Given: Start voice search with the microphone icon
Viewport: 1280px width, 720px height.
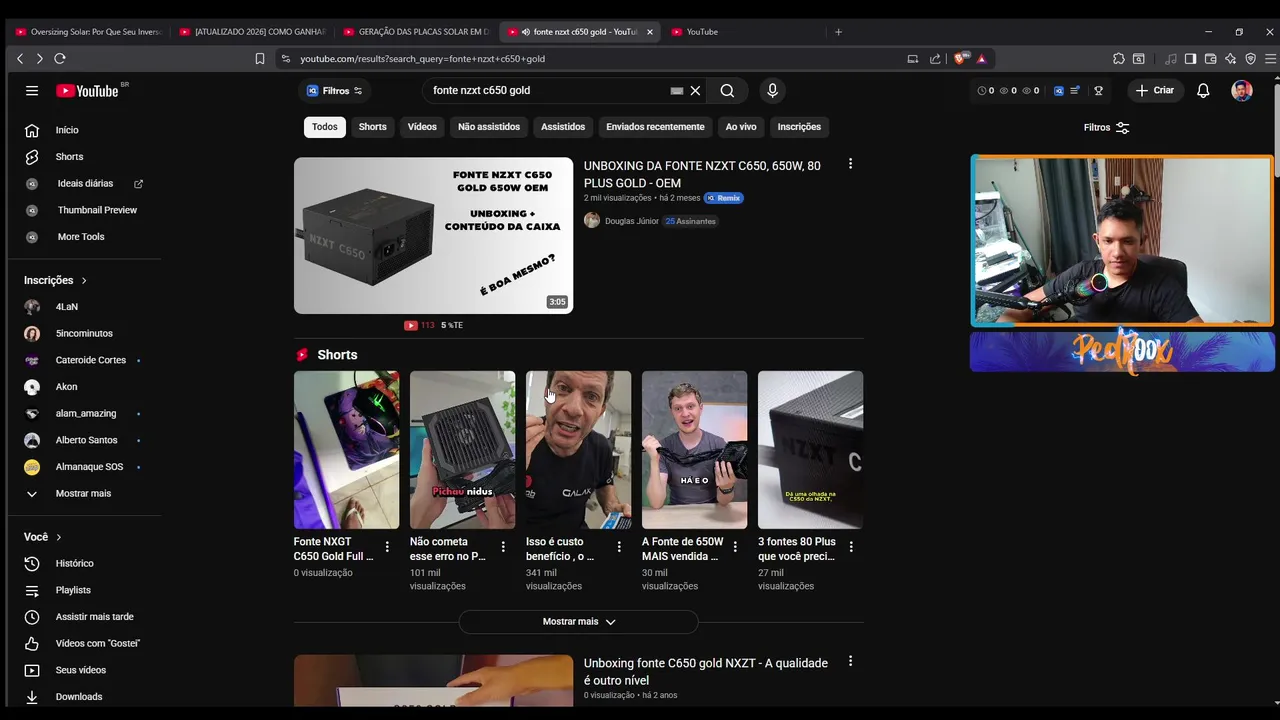Looking at the screenshot, I should tap(772, 90).
